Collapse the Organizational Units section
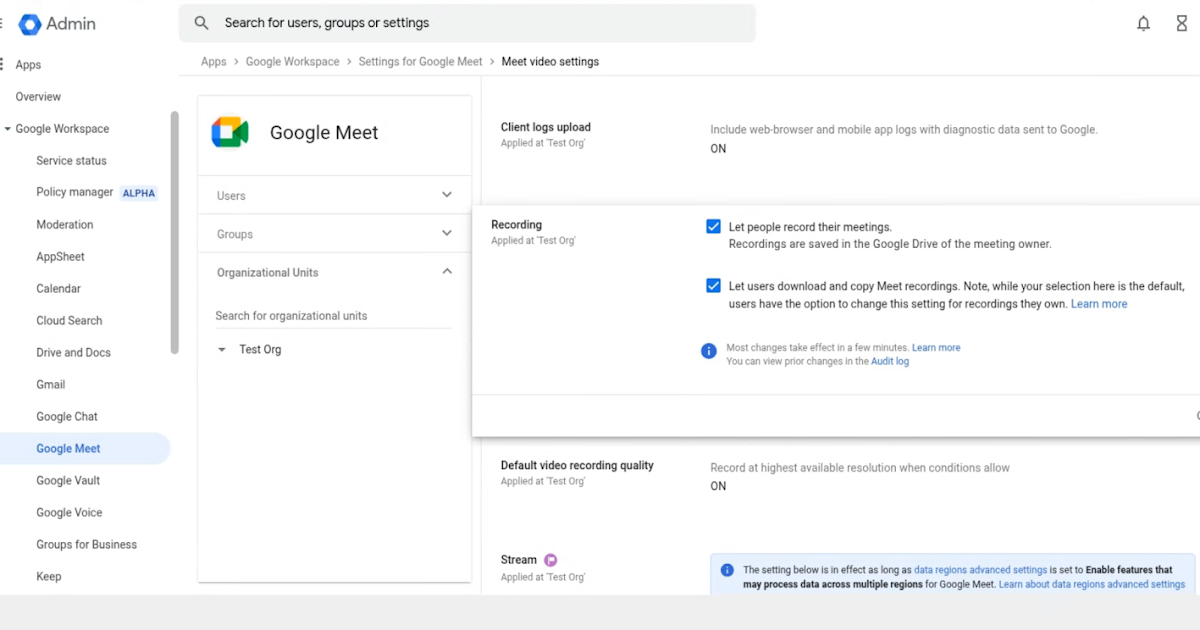The height and width of the screenshot is (630, 1200). point(447,271)
